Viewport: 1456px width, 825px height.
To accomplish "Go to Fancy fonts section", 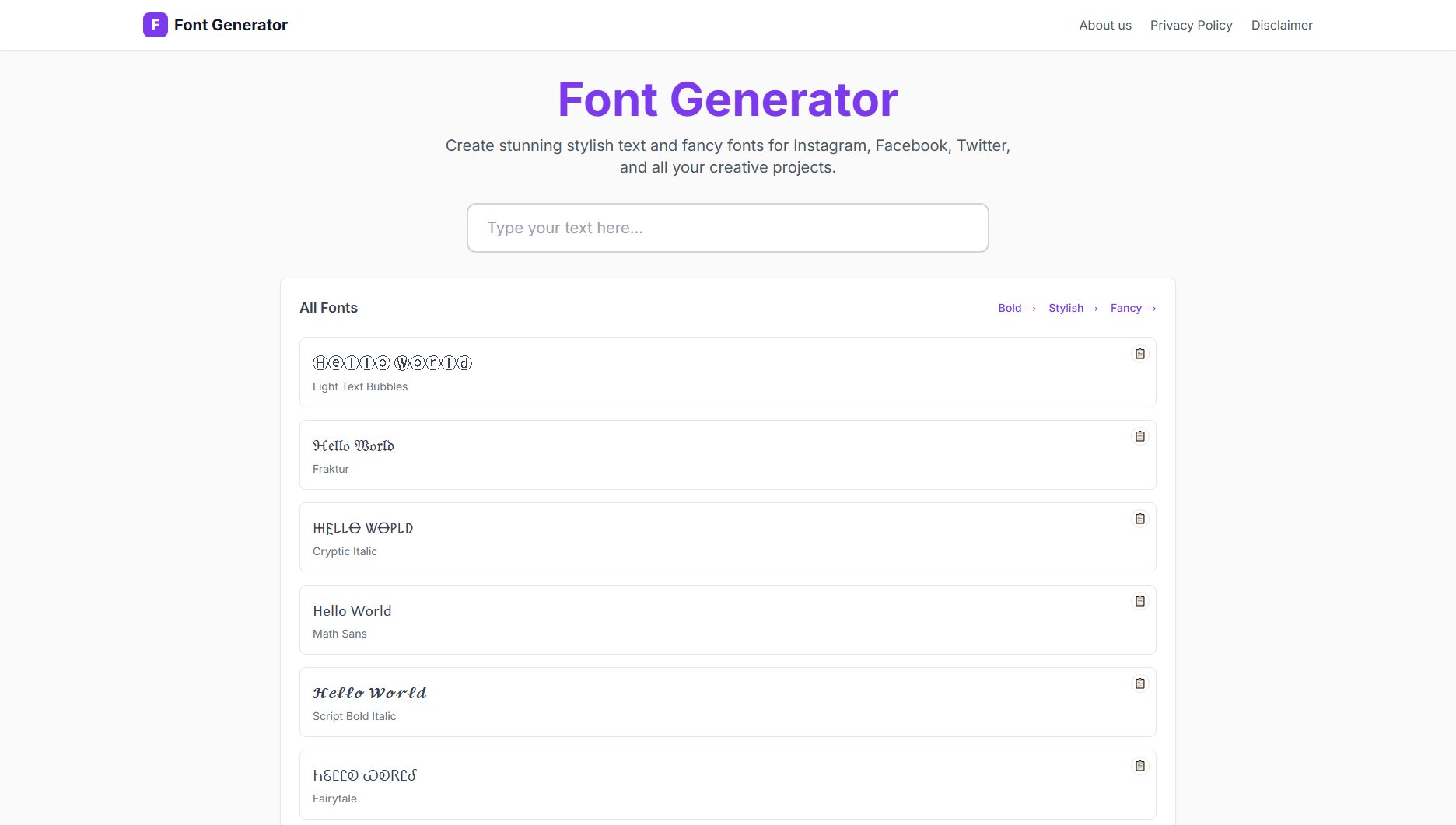I will (1133, 308).
